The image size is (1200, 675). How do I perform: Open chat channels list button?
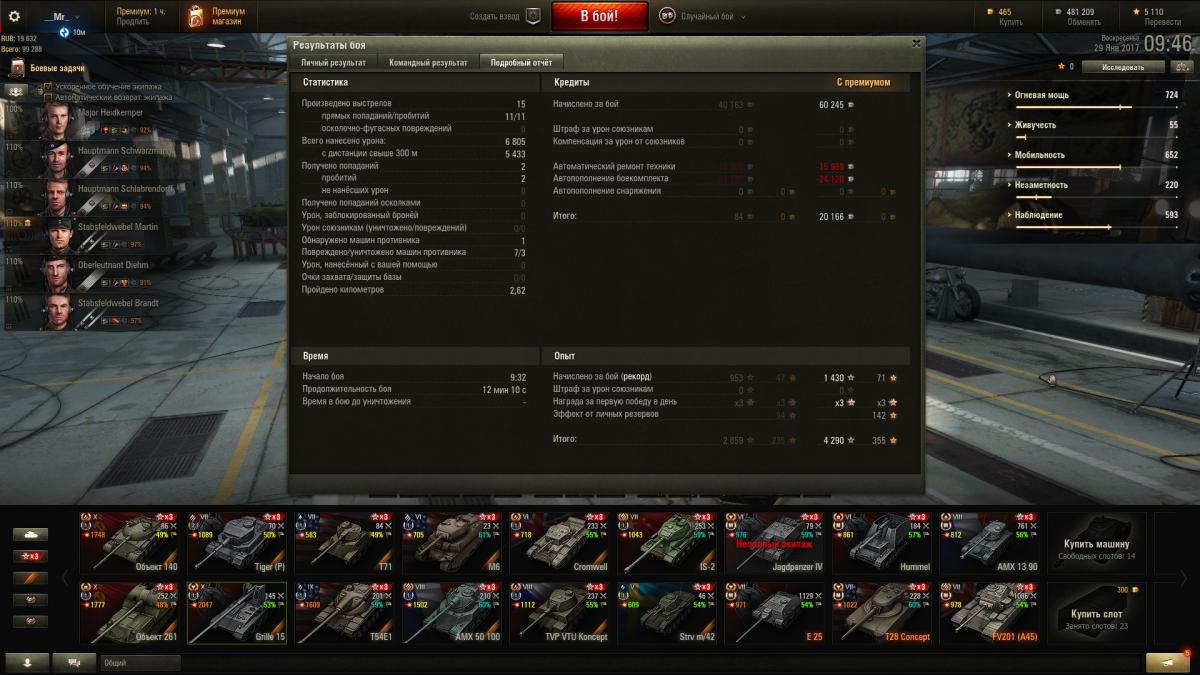click(x=74, y=662)
